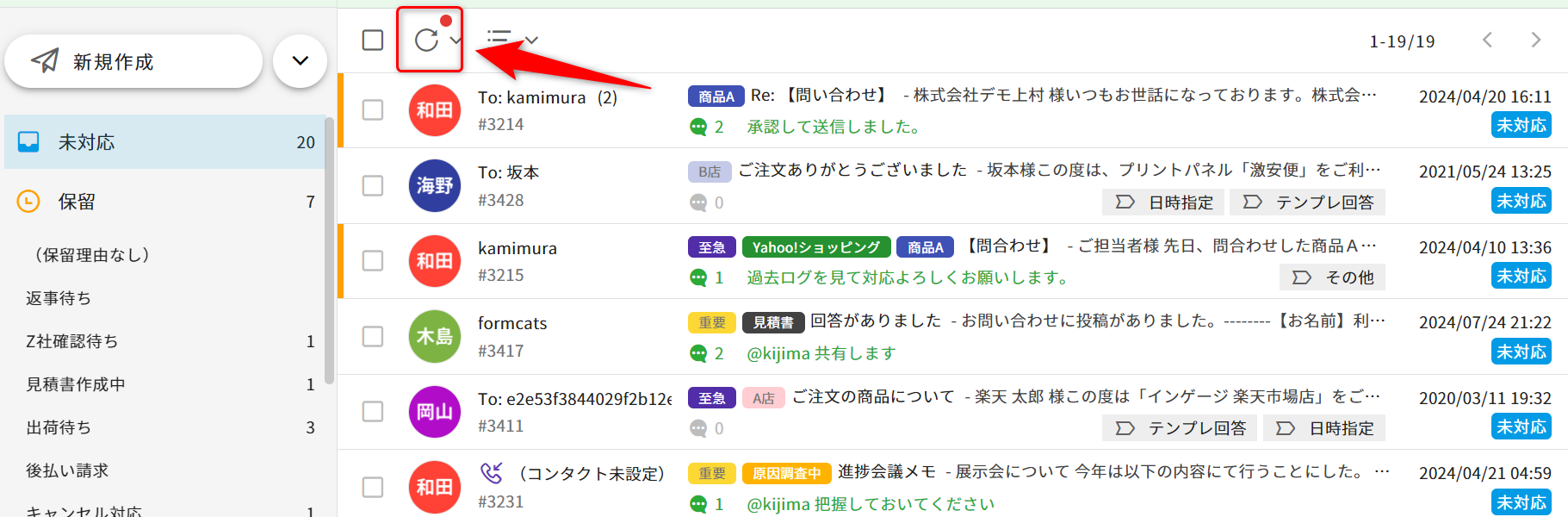Select the checkbox for formcats ticket #3417
Screen dimensions: 1568x517
tap(373, 336)
